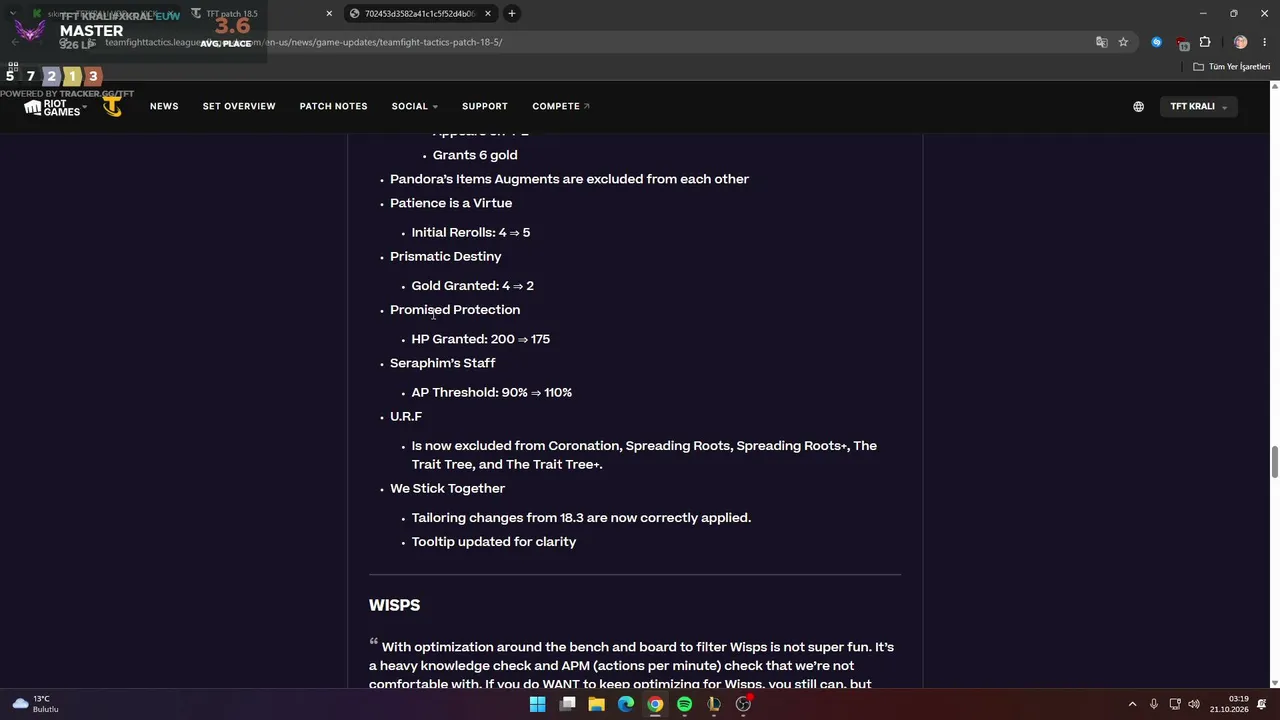Expand the SOCIAL navigation dropdown
The image size is (1280, 720).
[415, 106]
